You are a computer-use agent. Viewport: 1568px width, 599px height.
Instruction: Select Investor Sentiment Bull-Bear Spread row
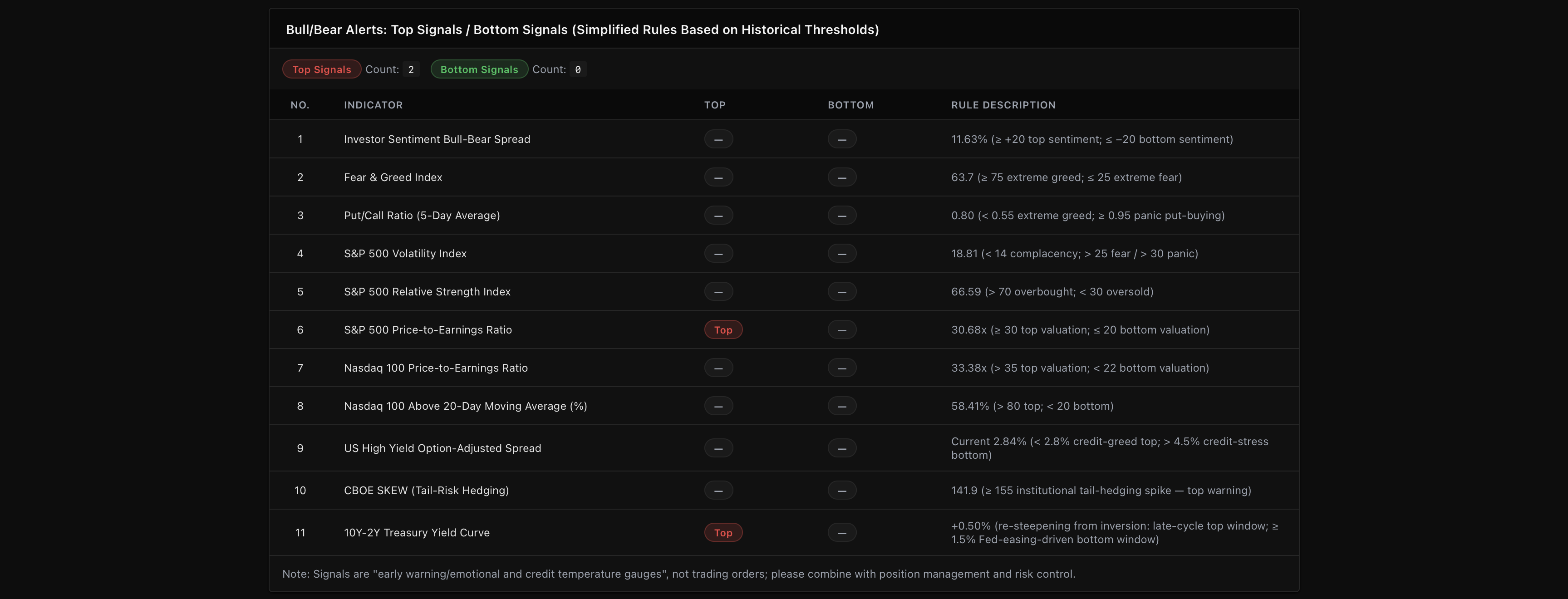coord(784,139)
